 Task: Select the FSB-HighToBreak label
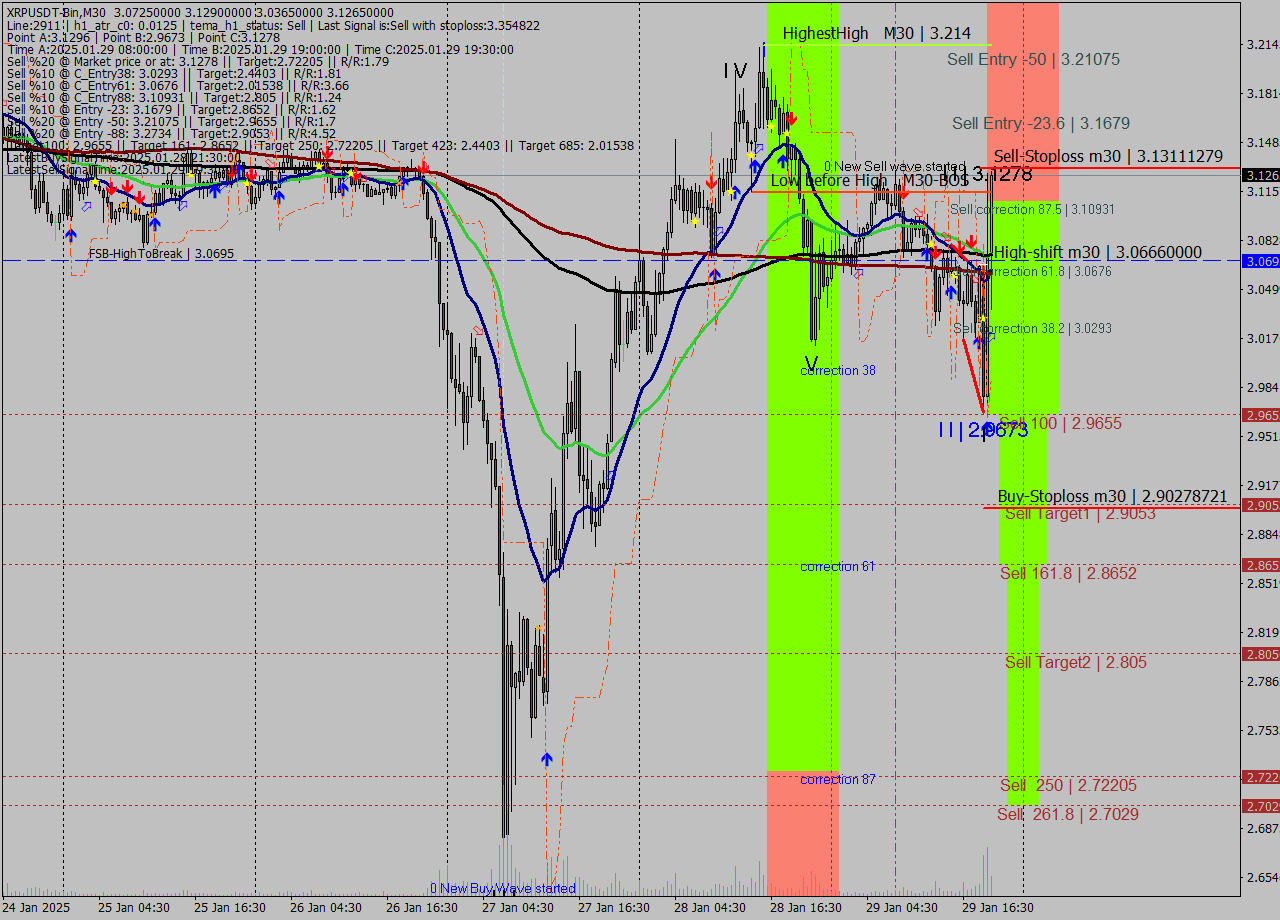pos(163,254)
